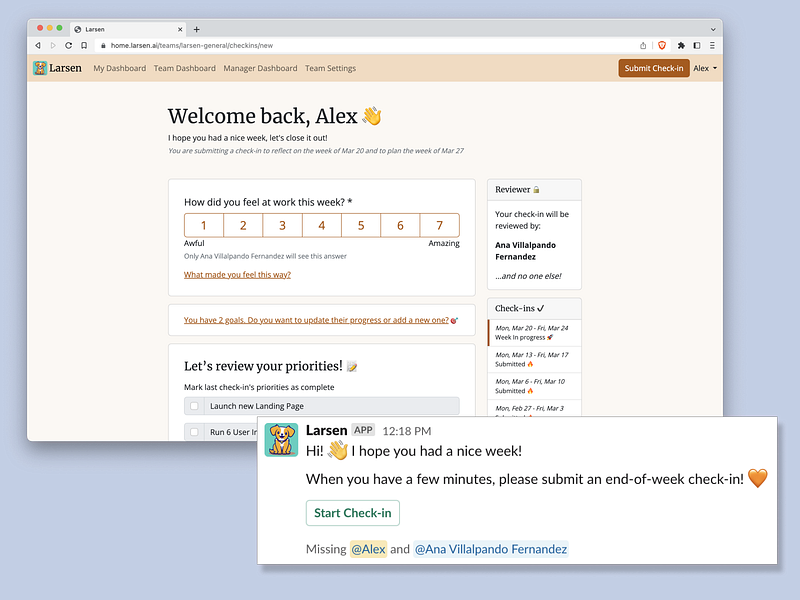
Task: Select the Larsen browser tab
Action: 129,30
